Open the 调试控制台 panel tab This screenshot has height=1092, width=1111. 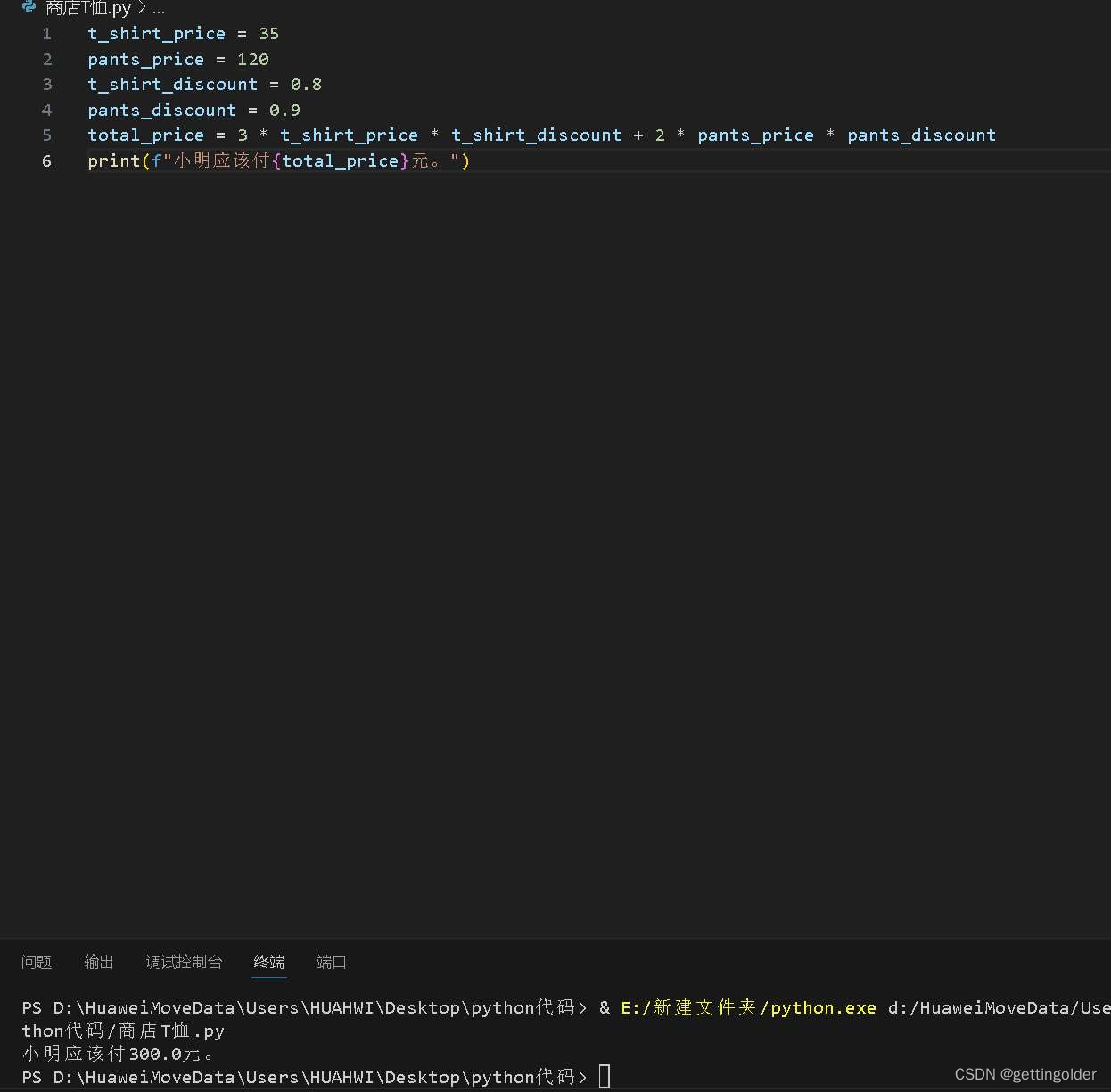pyautogui.click(x=185, y=962)
